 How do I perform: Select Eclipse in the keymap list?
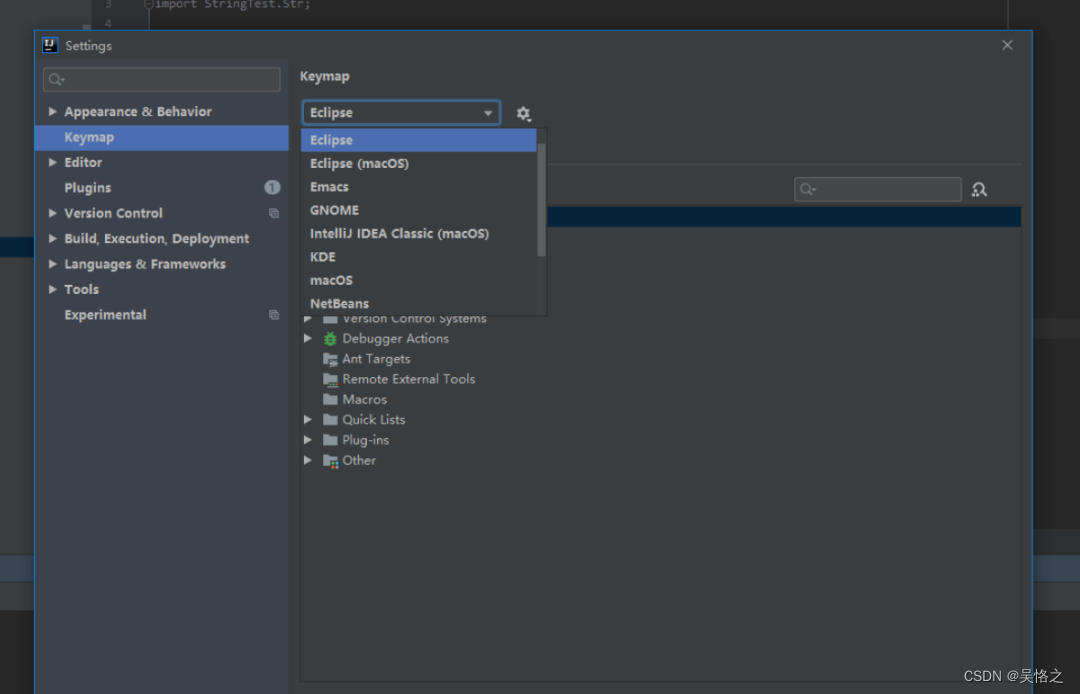click(x=419, y=140)
